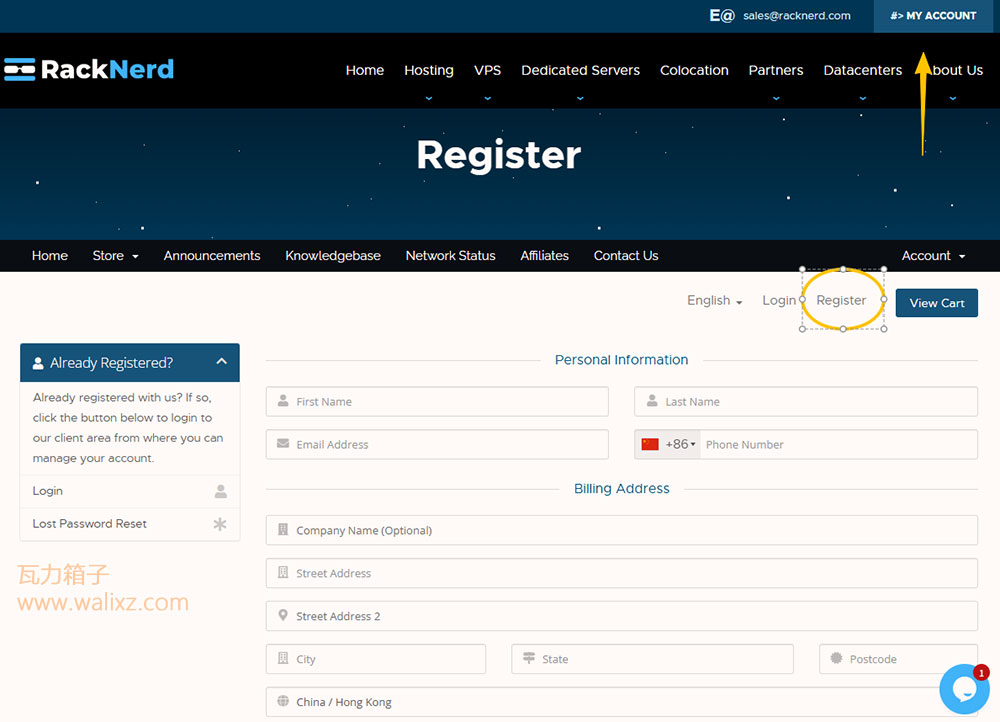1000x722 pixels.
Task: Open the Store dropdown menu
Action: point(115,256)
